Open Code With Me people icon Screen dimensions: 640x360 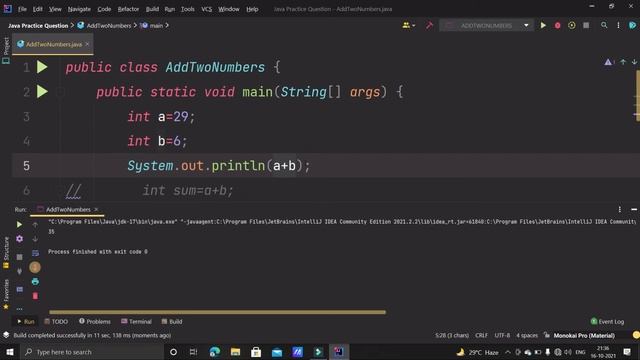click(x=408, y=25)
